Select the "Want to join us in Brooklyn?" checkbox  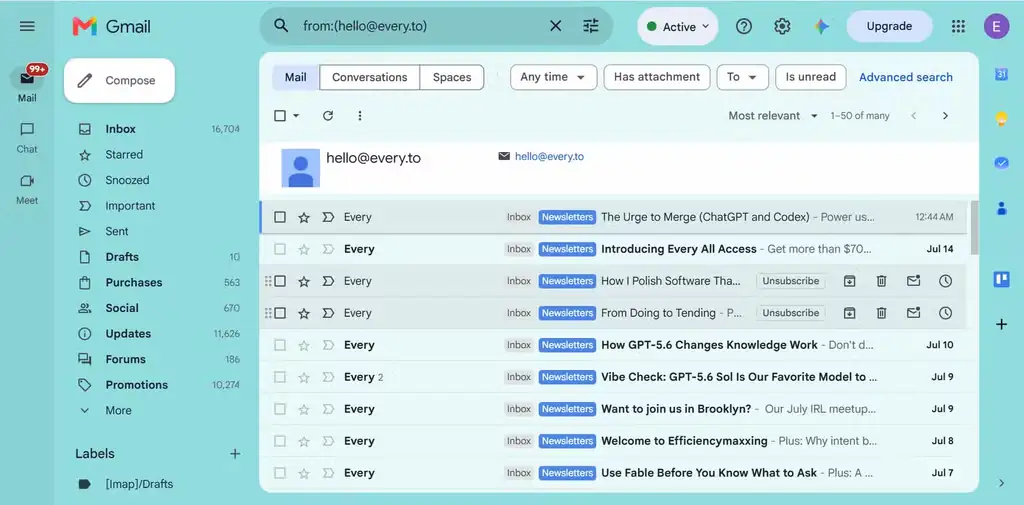click(280, 409)
